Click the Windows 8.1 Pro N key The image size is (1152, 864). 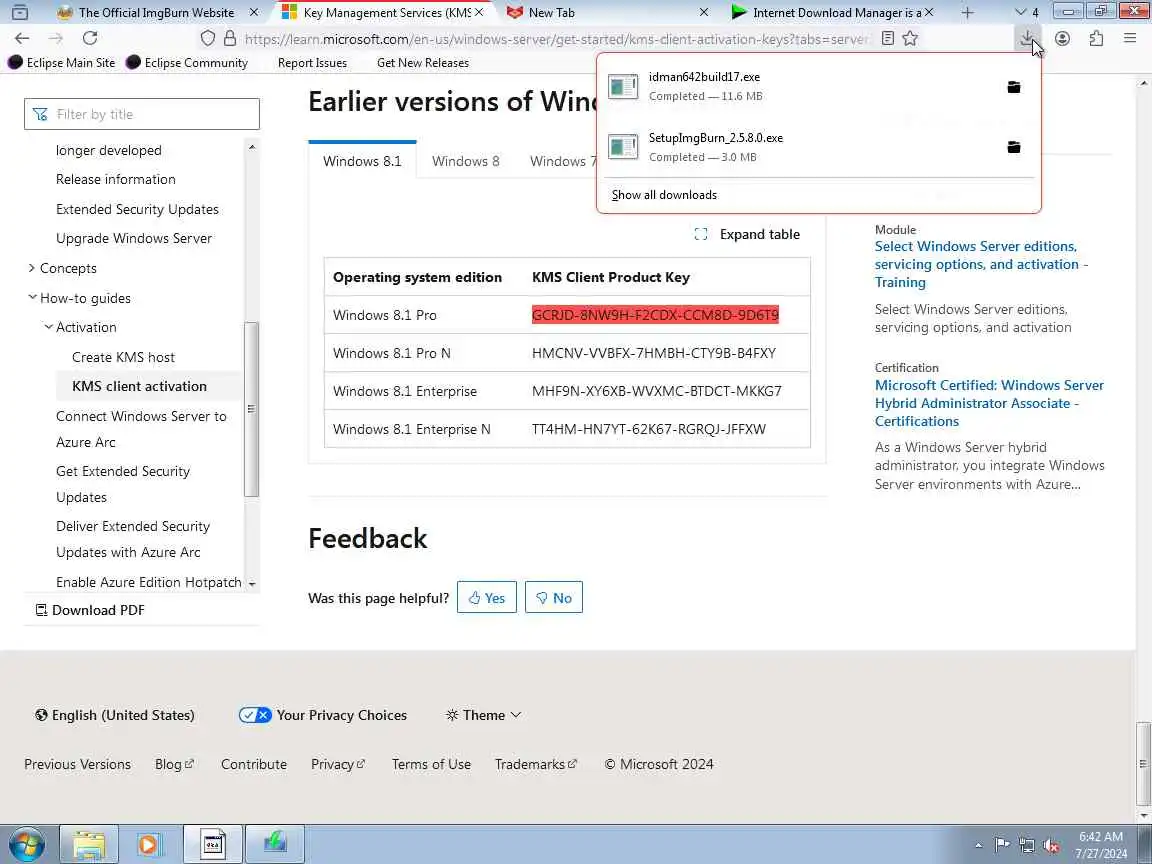(x=654, y=353)
